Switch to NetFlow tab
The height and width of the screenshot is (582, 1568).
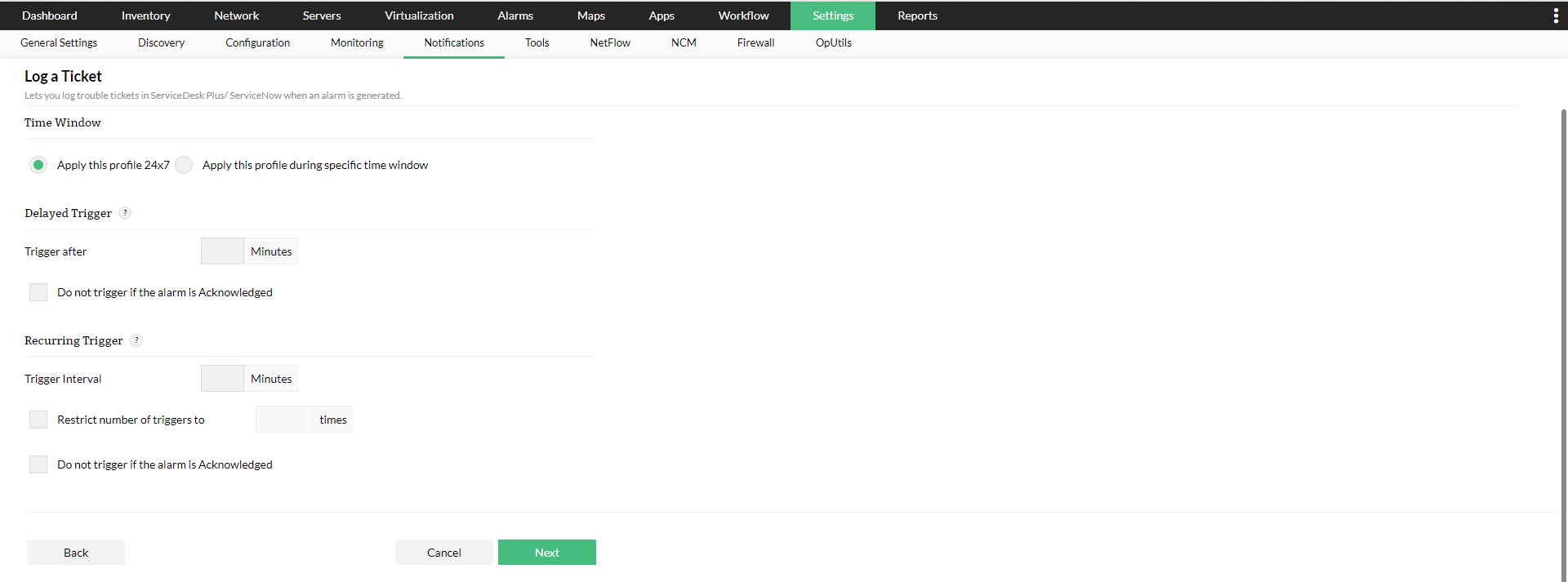pyautogui.click(x=610, y=43)
